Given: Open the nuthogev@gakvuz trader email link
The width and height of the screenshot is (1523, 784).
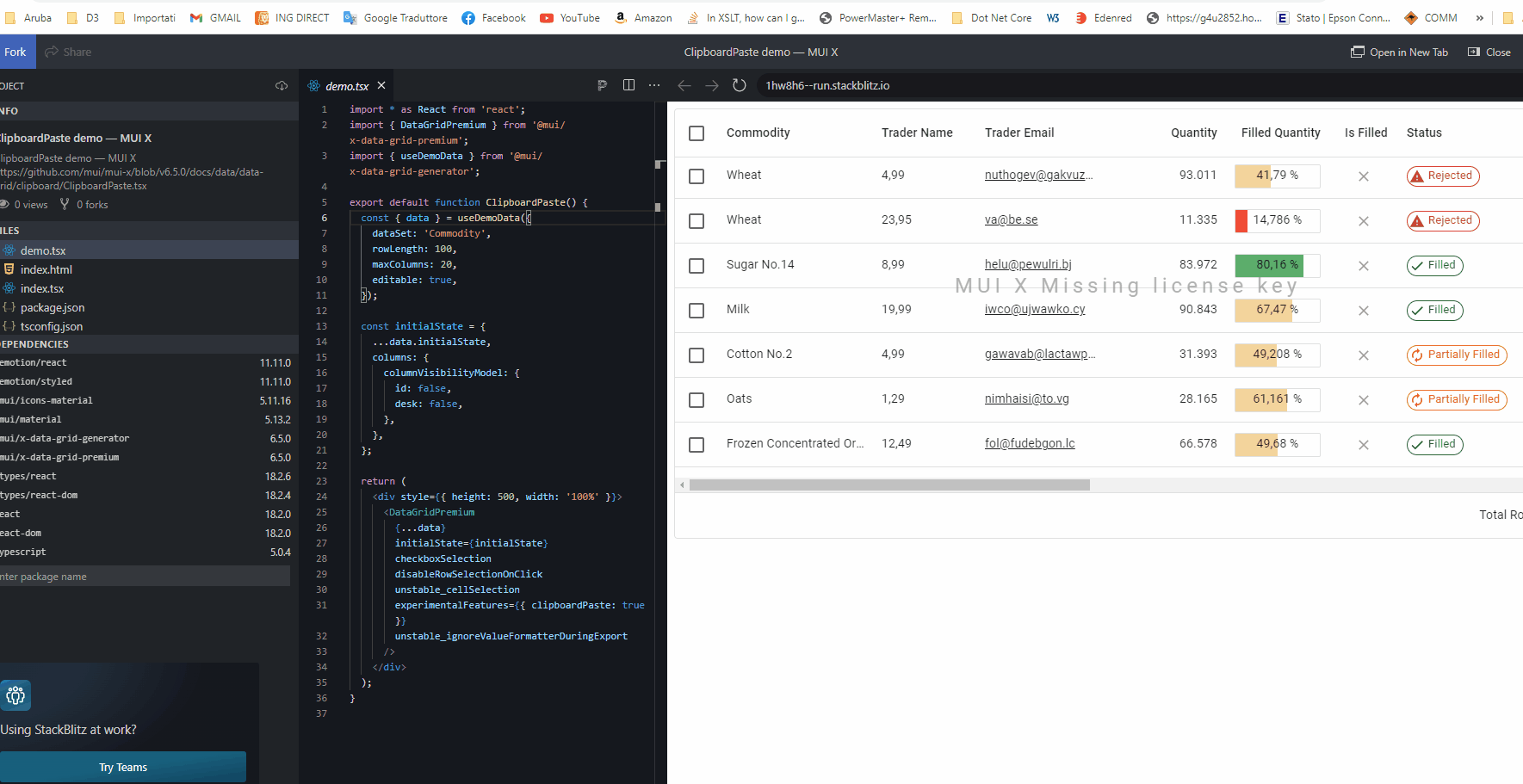Looking at the screenshot, I should [1038, 174].
